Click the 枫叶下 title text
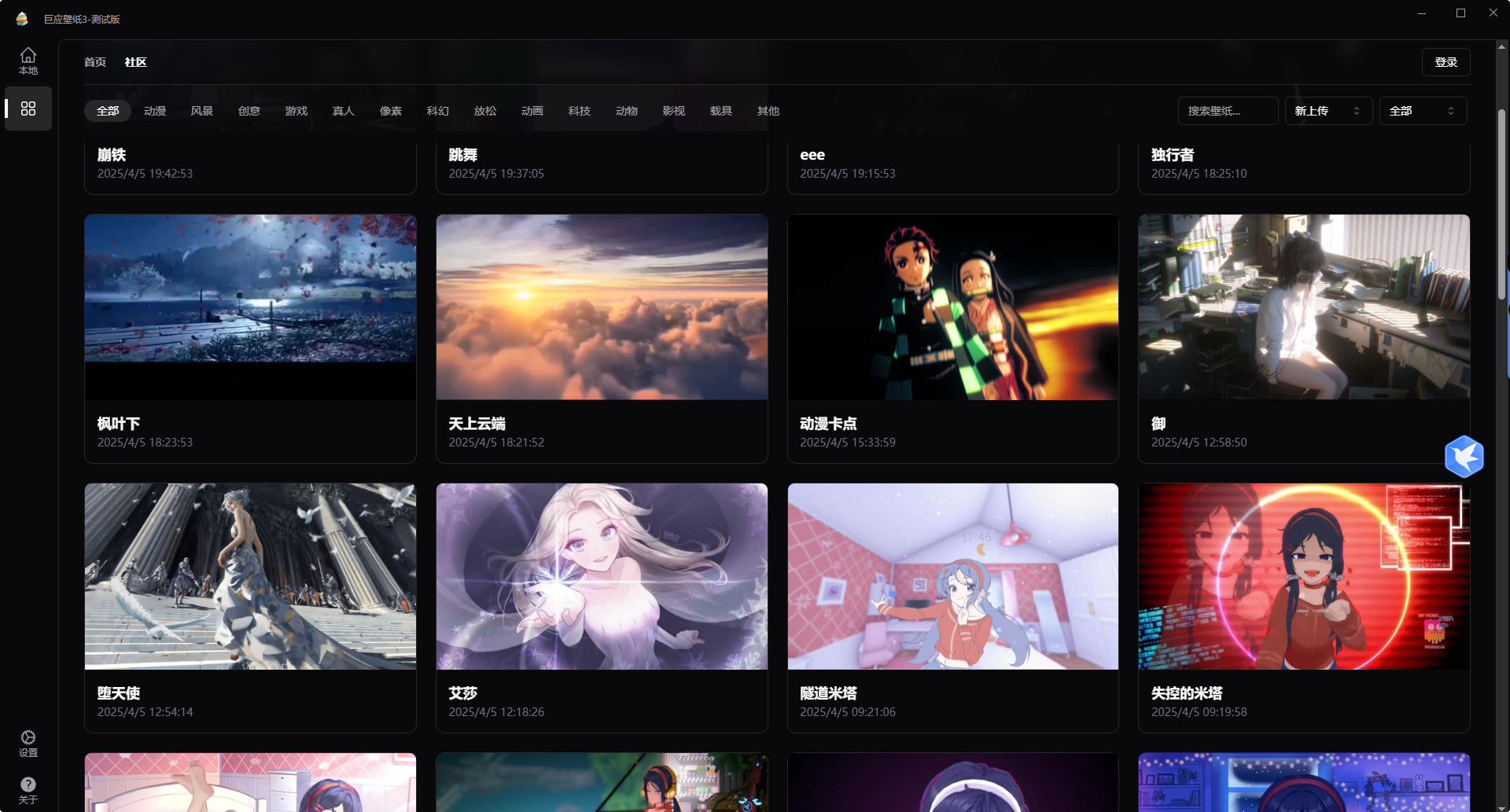 coord(119,424)
